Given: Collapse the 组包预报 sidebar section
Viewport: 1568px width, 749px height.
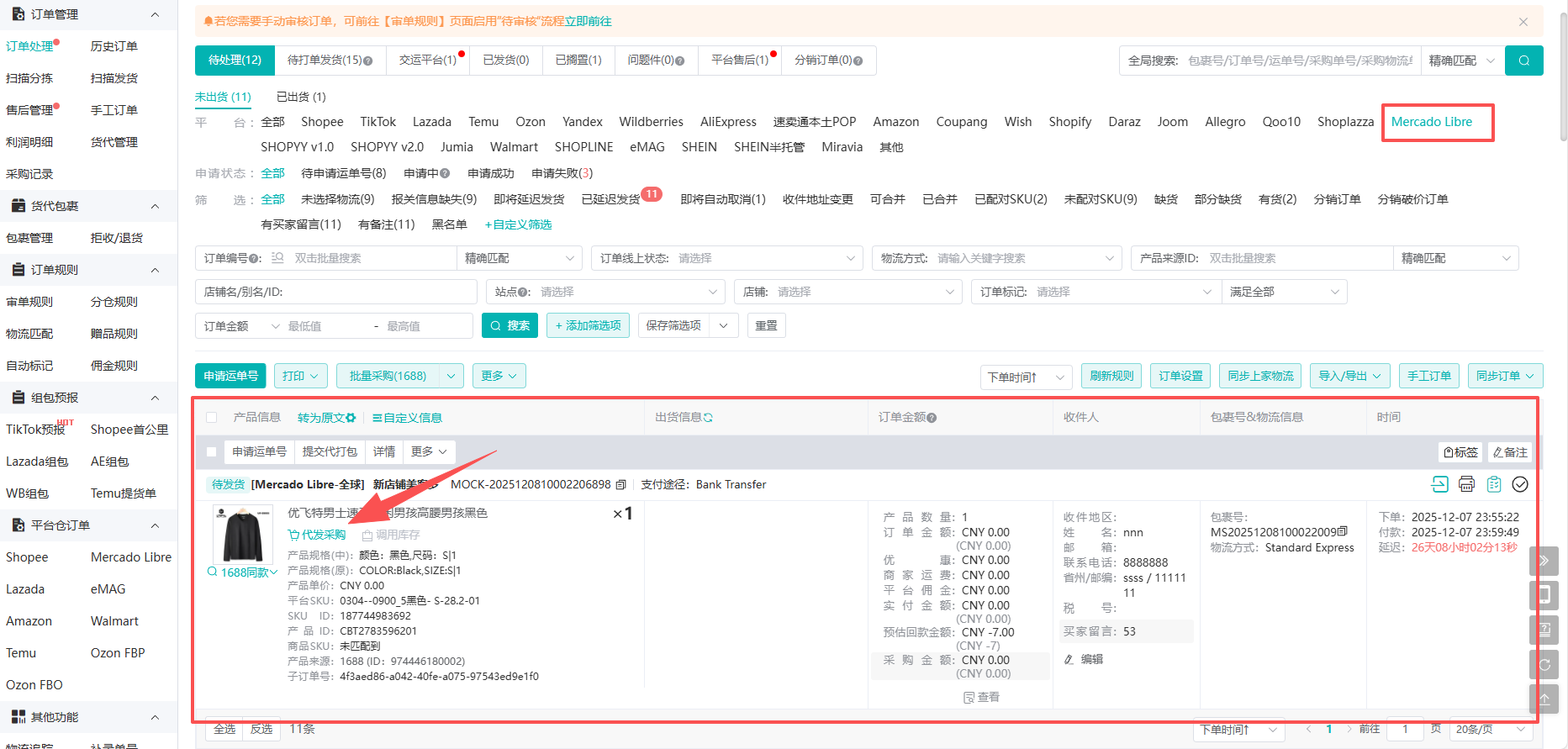Looking at the screenshot, I should (x=155, y=398).
